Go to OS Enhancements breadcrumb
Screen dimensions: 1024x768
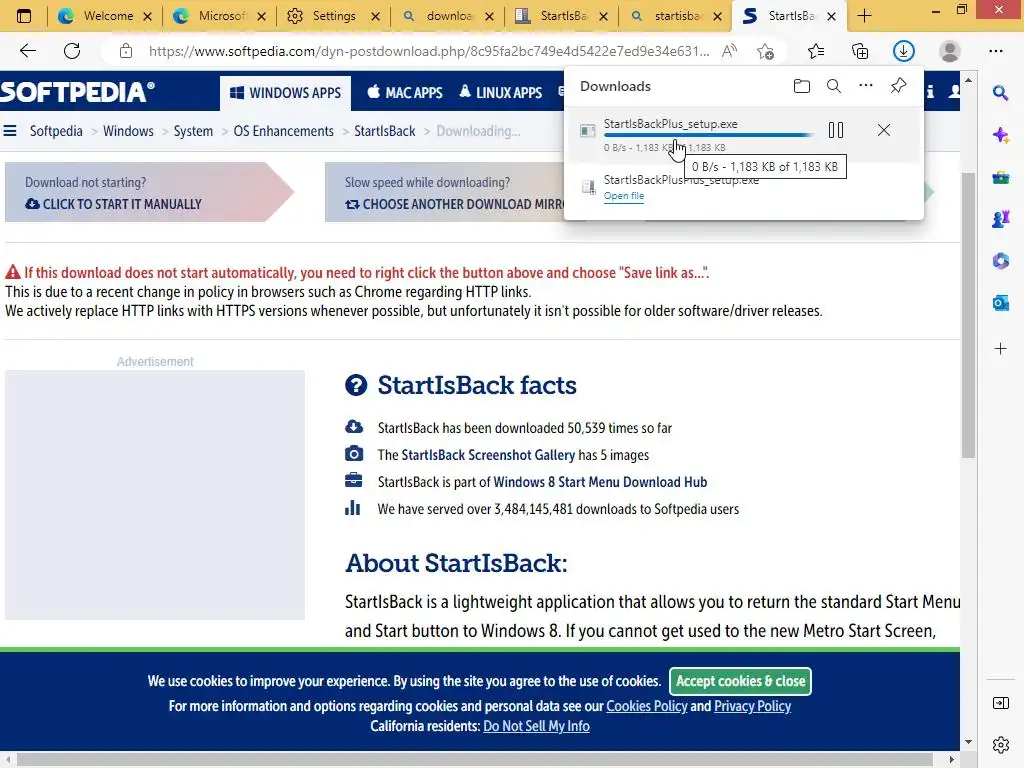[x=283, y=131]
